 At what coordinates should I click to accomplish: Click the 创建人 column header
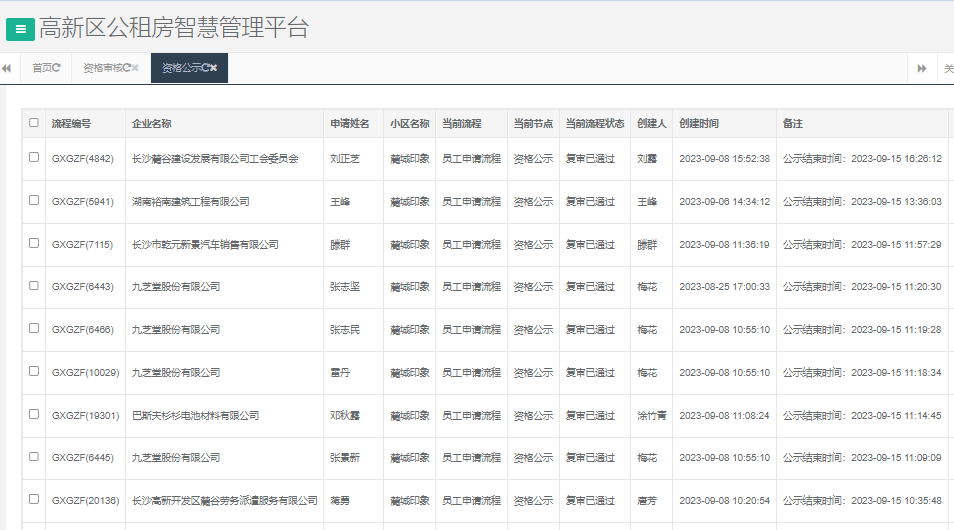click(x=652, y=124)
